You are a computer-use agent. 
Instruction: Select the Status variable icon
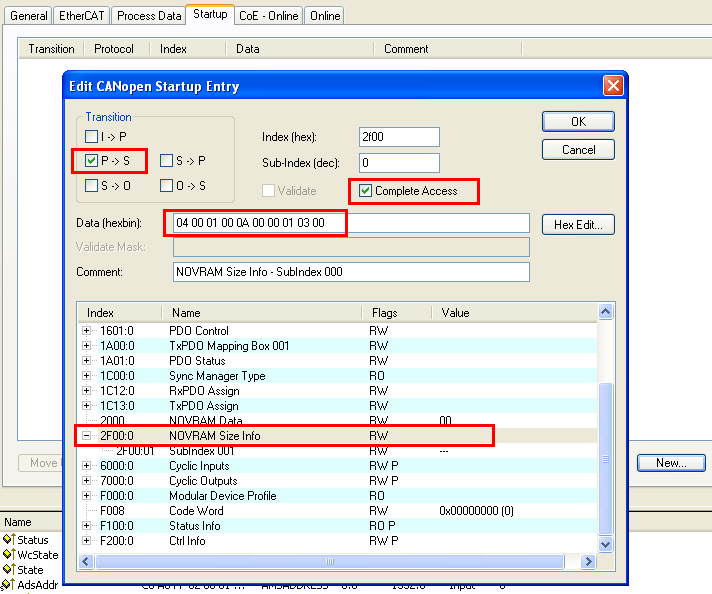point(9,540)
